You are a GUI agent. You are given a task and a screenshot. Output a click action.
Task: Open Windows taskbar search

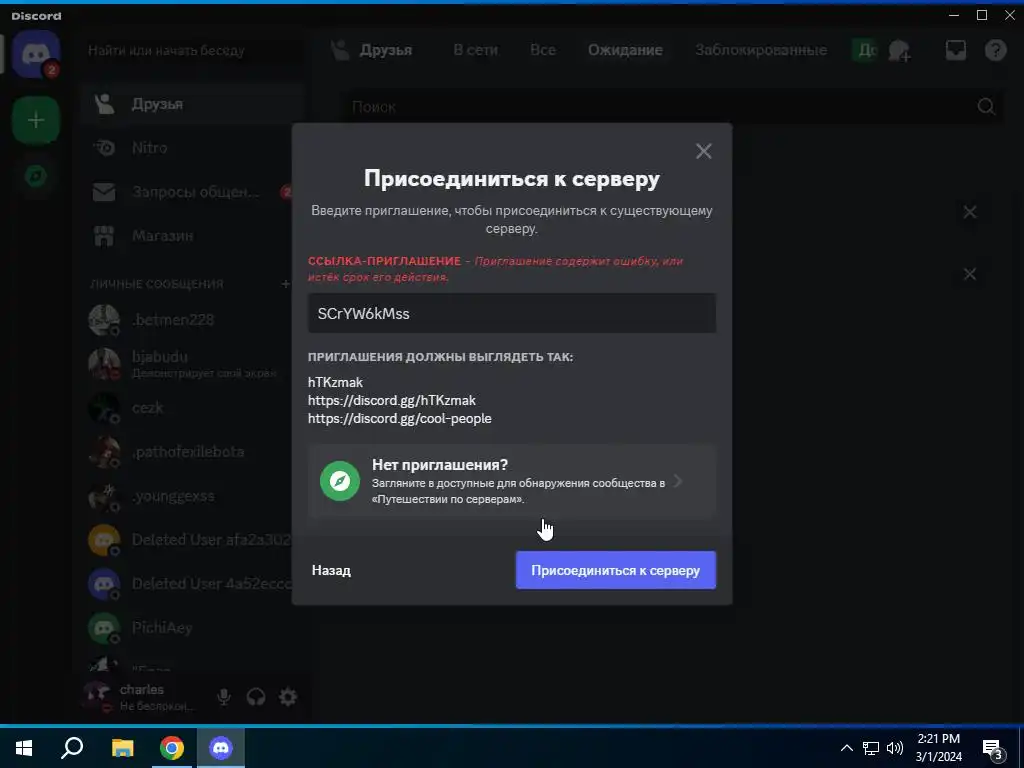coord(72,748)
